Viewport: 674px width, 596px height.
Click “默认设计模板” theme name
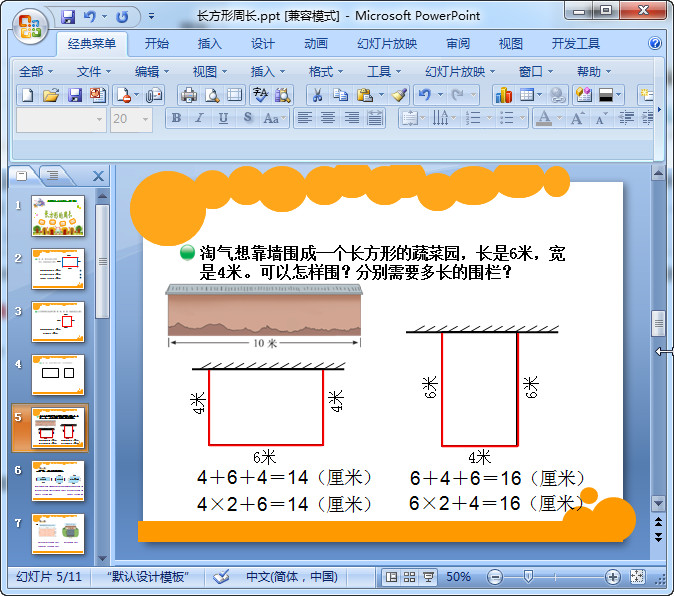coord(148,577)
